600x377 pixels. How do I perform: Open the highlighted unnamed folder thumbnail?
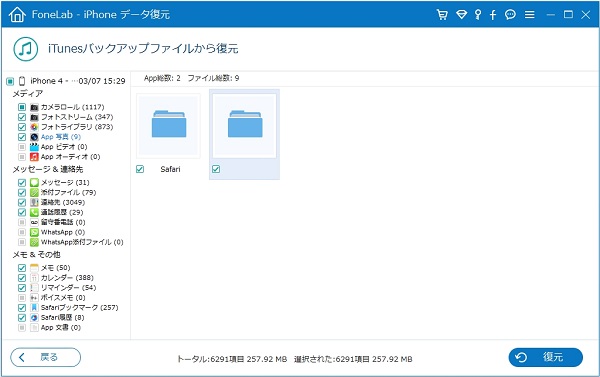click(x=245, y=126)
